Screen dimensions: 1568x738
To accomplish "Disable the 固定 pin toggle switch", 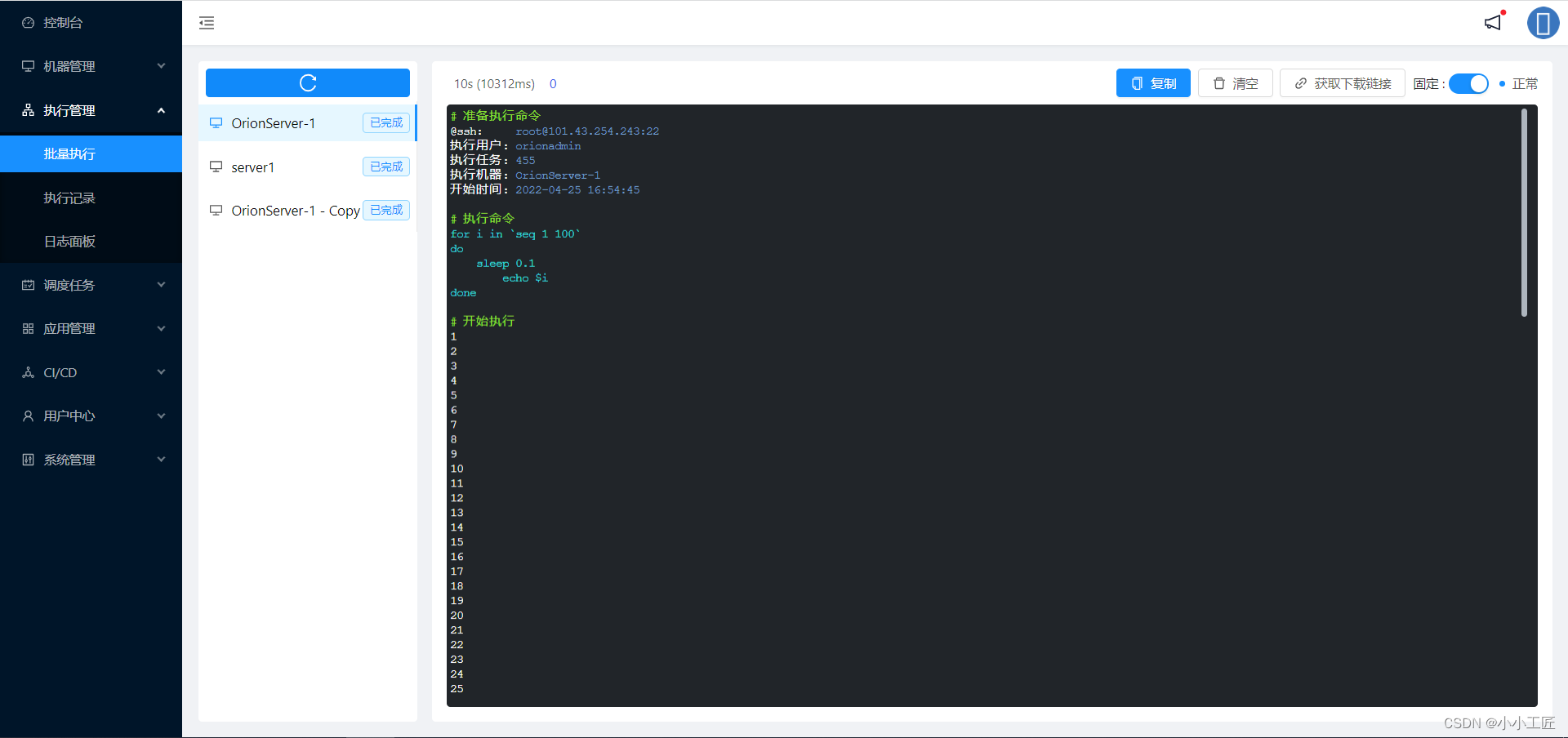I will (x=1468, y=84).
